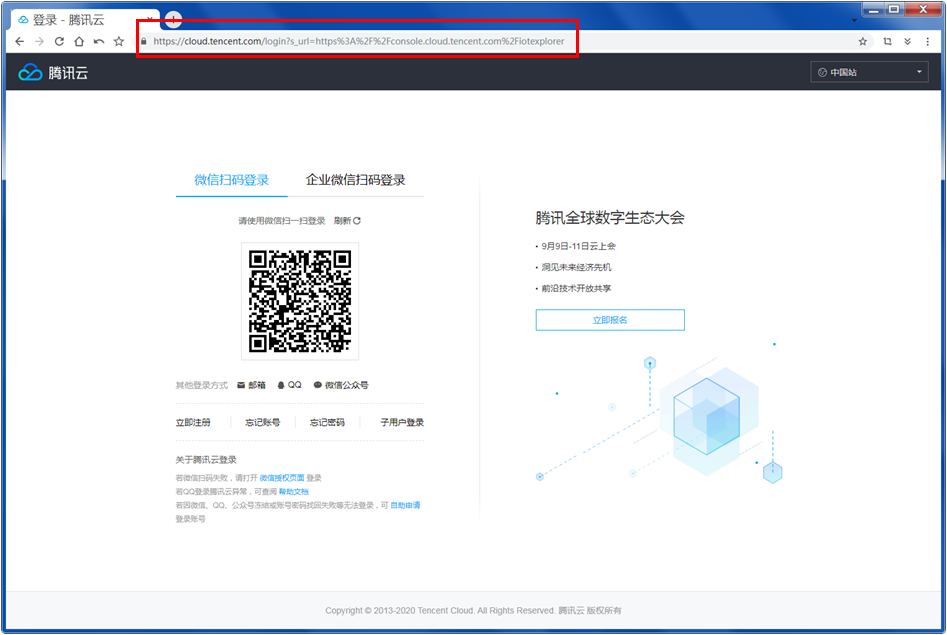This screenshot has width=947, height=635.
Task: Open the browser home page icon
Action: [x=79, y=41]
